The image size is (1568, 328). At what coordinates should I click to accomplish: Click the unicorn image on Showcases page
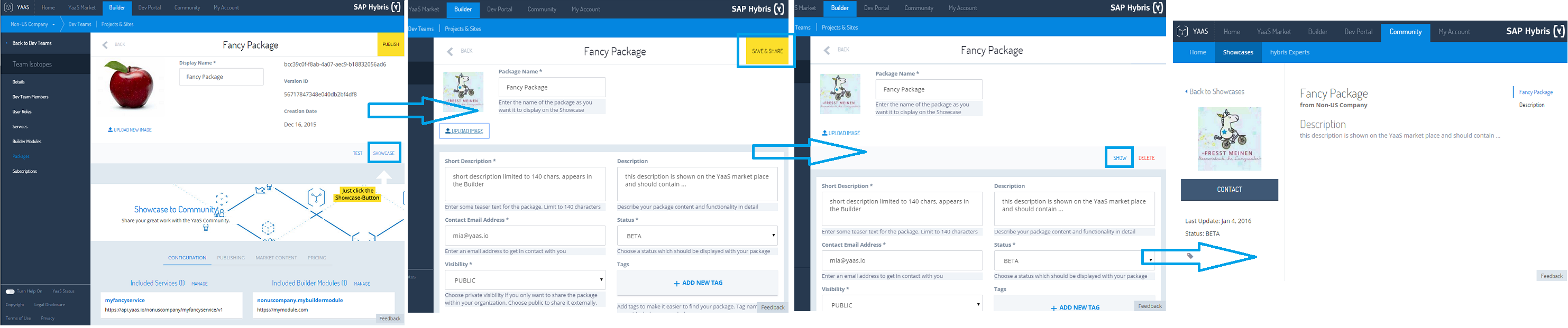[x=1230, y=138]
